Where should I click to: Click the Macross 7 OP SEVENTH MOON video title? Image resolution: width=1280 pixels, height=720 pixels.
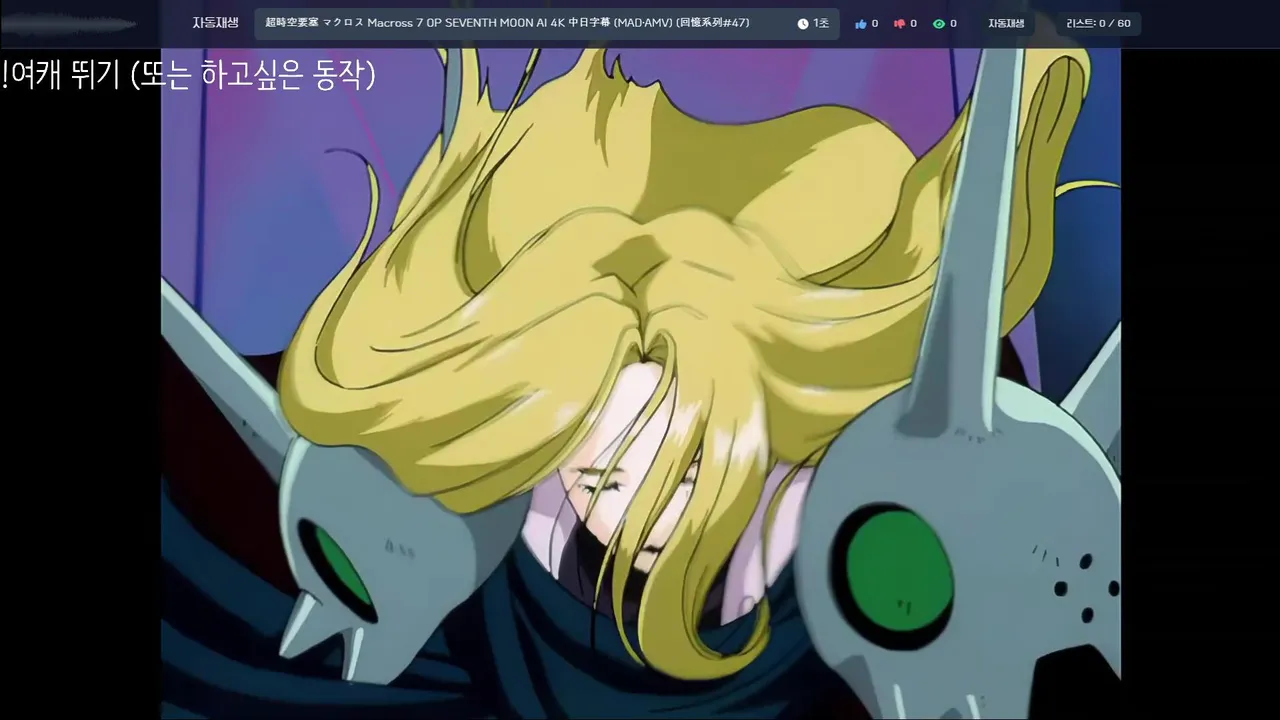(507, 23)
